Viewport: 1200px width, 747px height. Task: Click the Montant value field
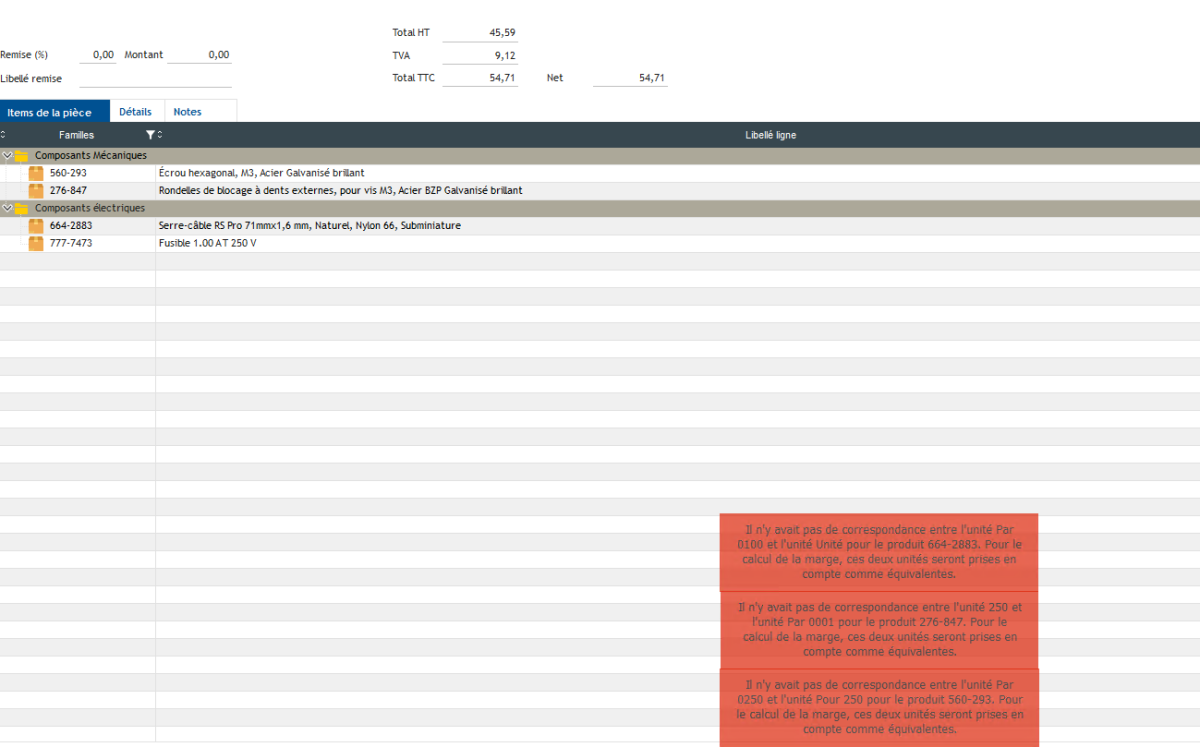click(x=199, y=55)
